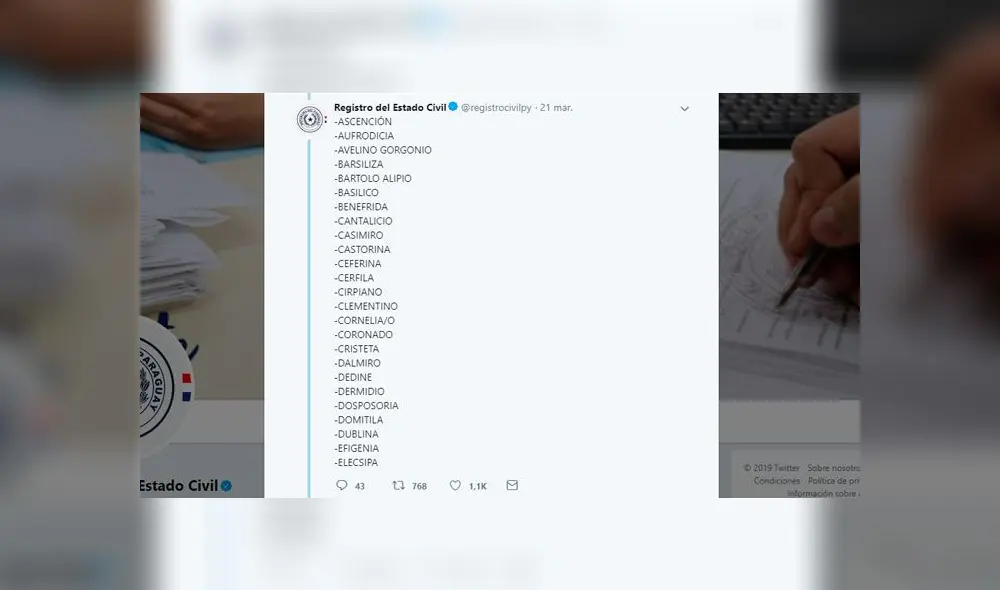The image size is (1000, 590).
Task: Click the verified badge next to bottom-left Estado Civil
Action: coord(226,486)
